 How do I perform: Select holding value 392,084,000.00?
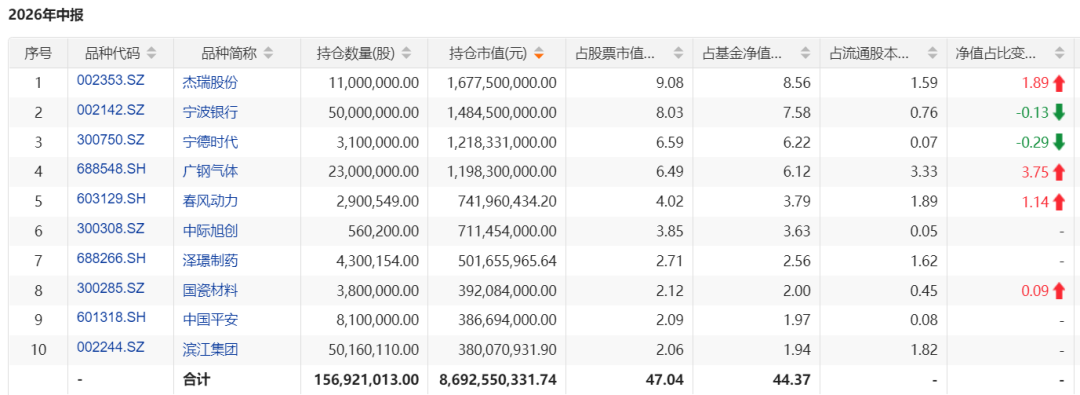(507, 291)
